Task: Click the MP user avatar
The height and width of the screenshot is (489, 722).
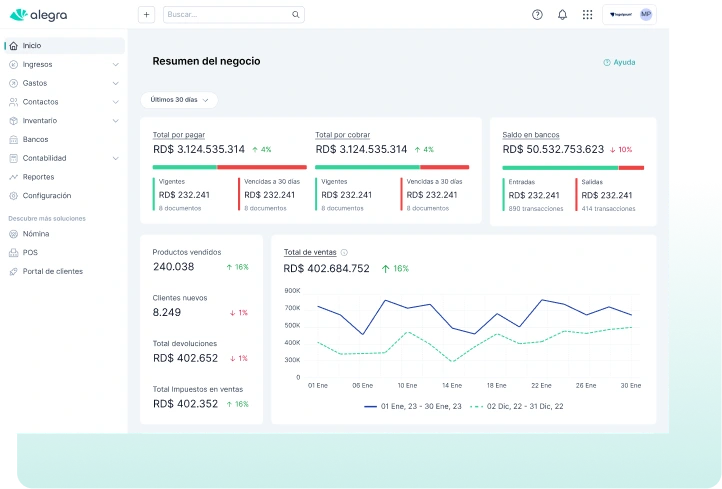Action: coord(646,15)
